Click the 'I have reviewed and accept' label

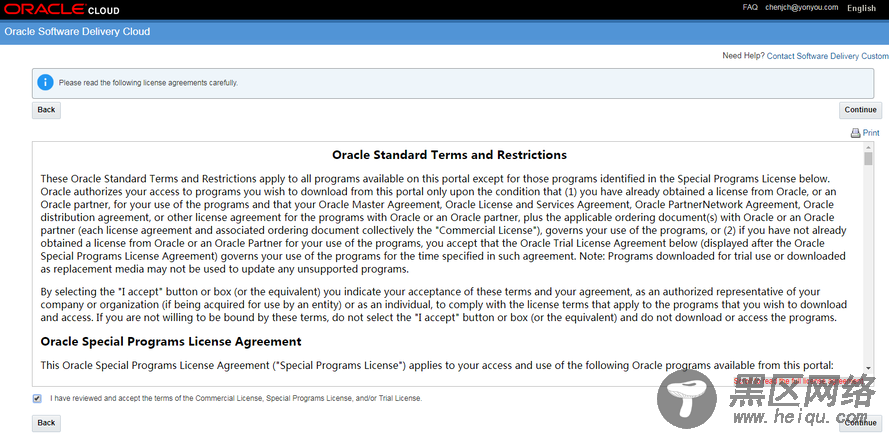point(236,399)
